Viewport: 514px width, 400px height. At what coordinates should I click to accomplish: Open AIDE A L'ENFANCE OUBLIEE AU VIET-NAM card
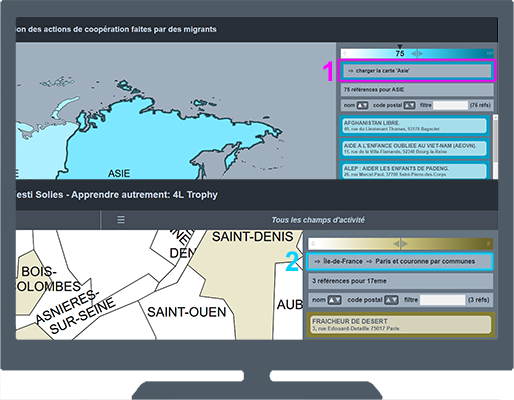coord(415,149)
